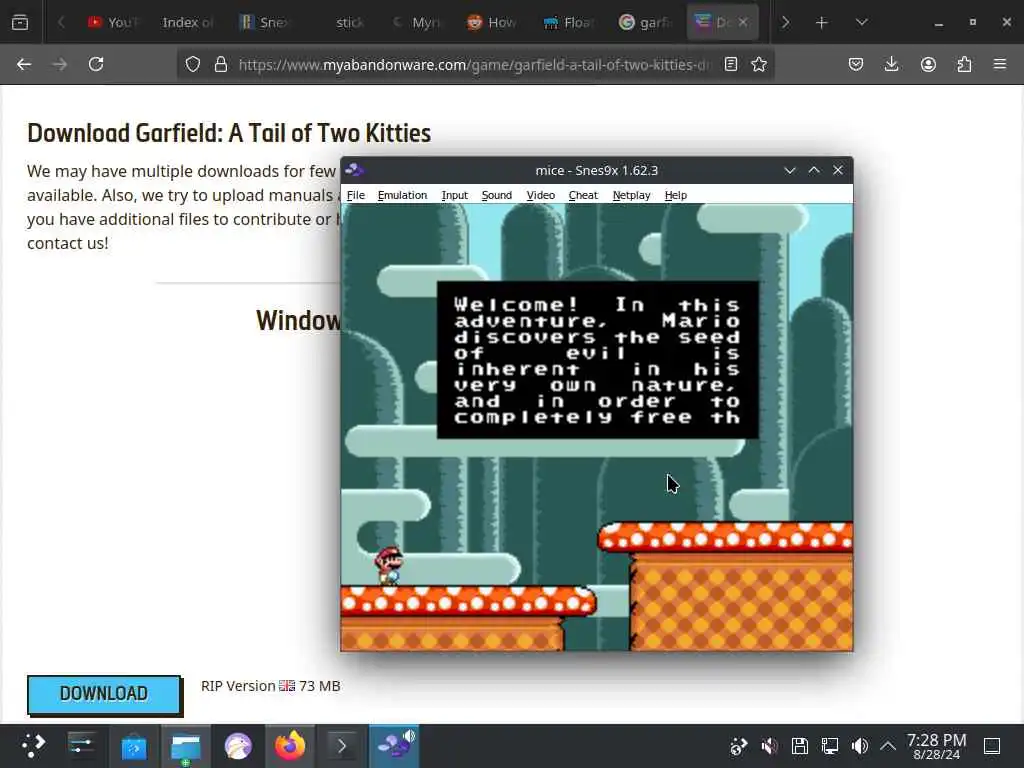This screenshot has width=1024, height=768.
Task: Open a new browser tab
Action: tap(822, 23)
